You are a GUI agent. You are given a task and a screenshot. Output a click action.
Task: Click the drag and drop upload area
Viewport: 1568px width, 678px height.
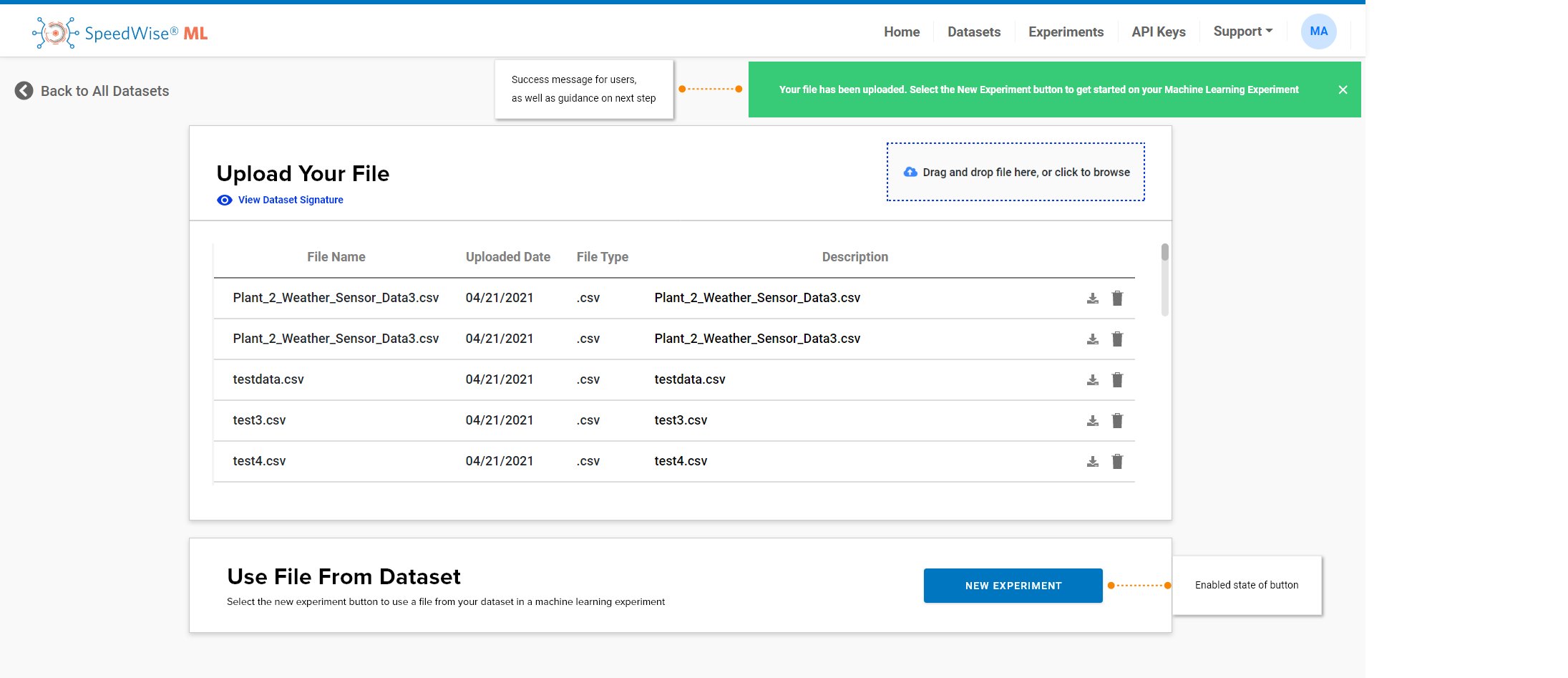coord(1016,173)
